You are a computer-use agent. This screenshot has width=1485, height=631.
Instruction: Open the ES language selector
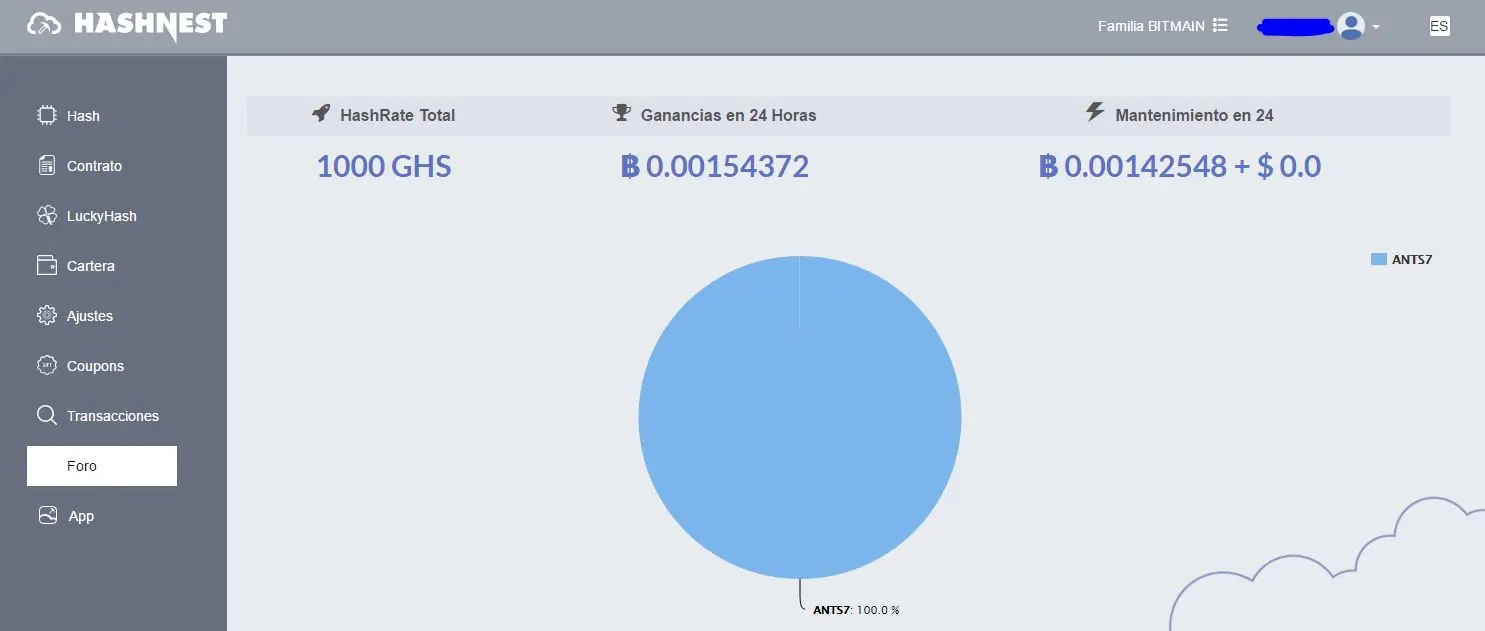pos(1439,26)
